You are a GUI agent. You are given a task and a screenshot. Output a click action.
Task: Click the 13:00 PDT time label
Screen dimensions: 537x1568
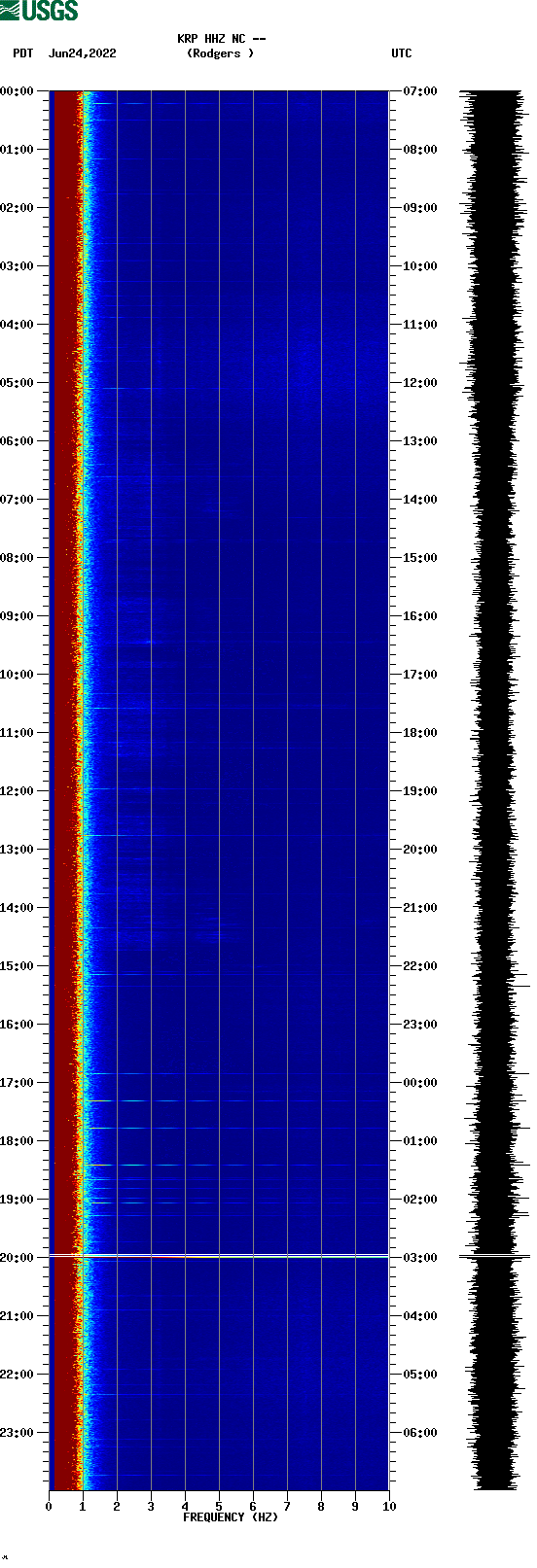(18, 850)
